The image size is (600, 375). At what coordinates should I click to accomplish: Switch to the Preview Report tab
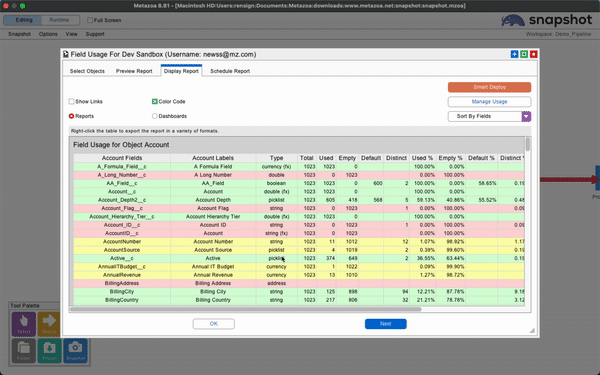pos(134,71)
